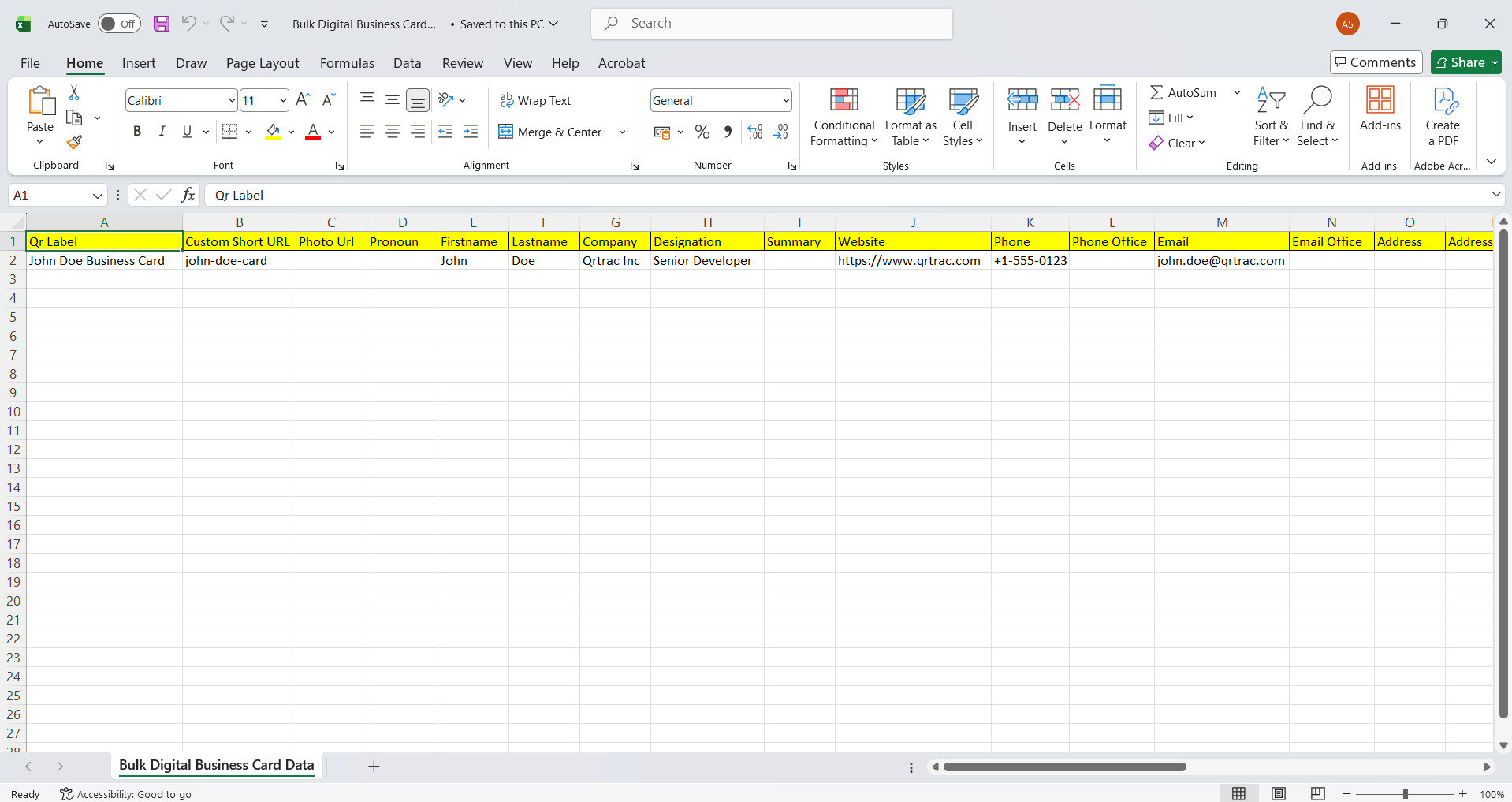Open the Number Format dropdown showing General
Screen dimensions: 1512x802
[x=784, y=100]
